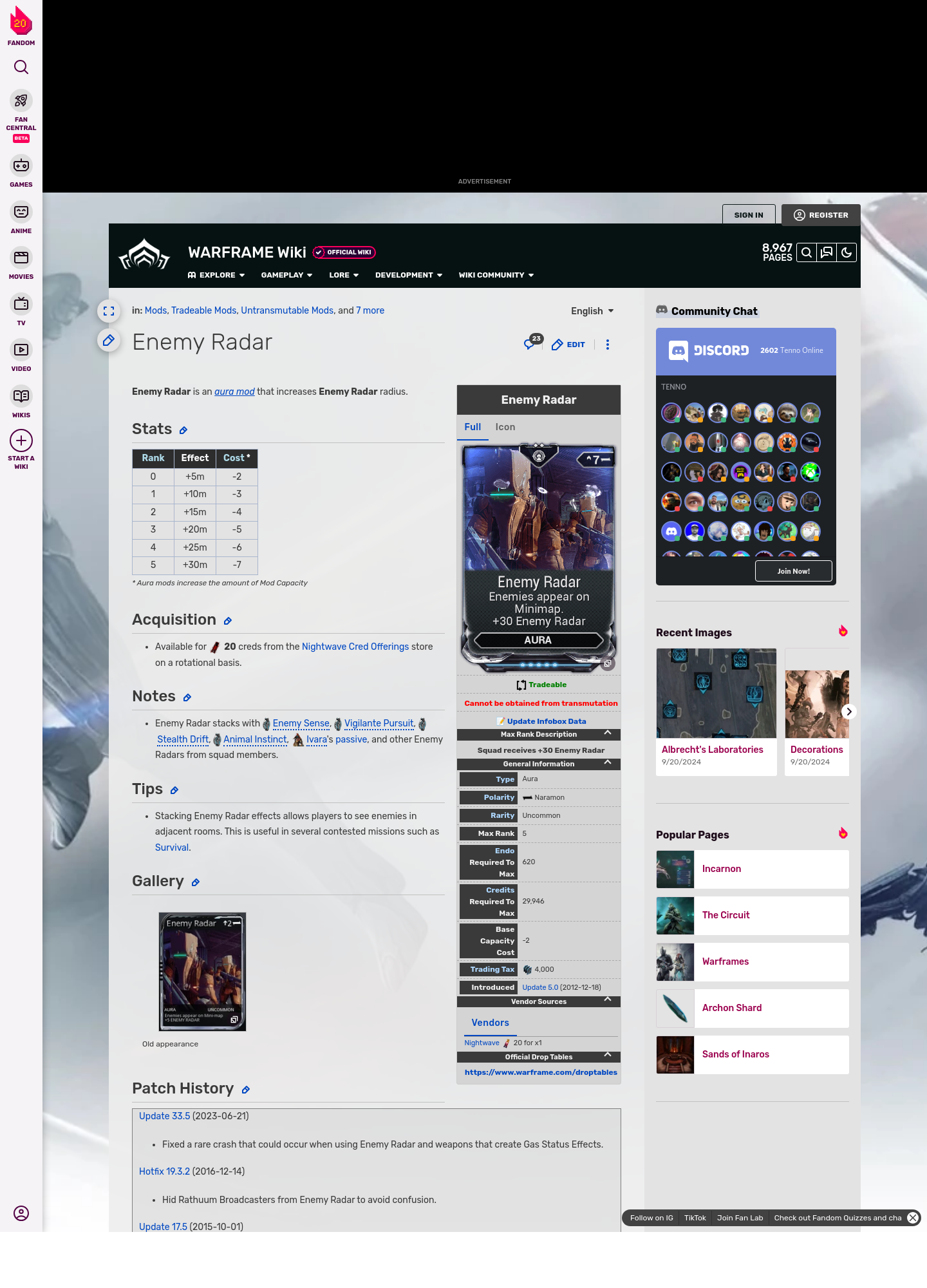Open the Games controller icon

(x=21, y=166)
